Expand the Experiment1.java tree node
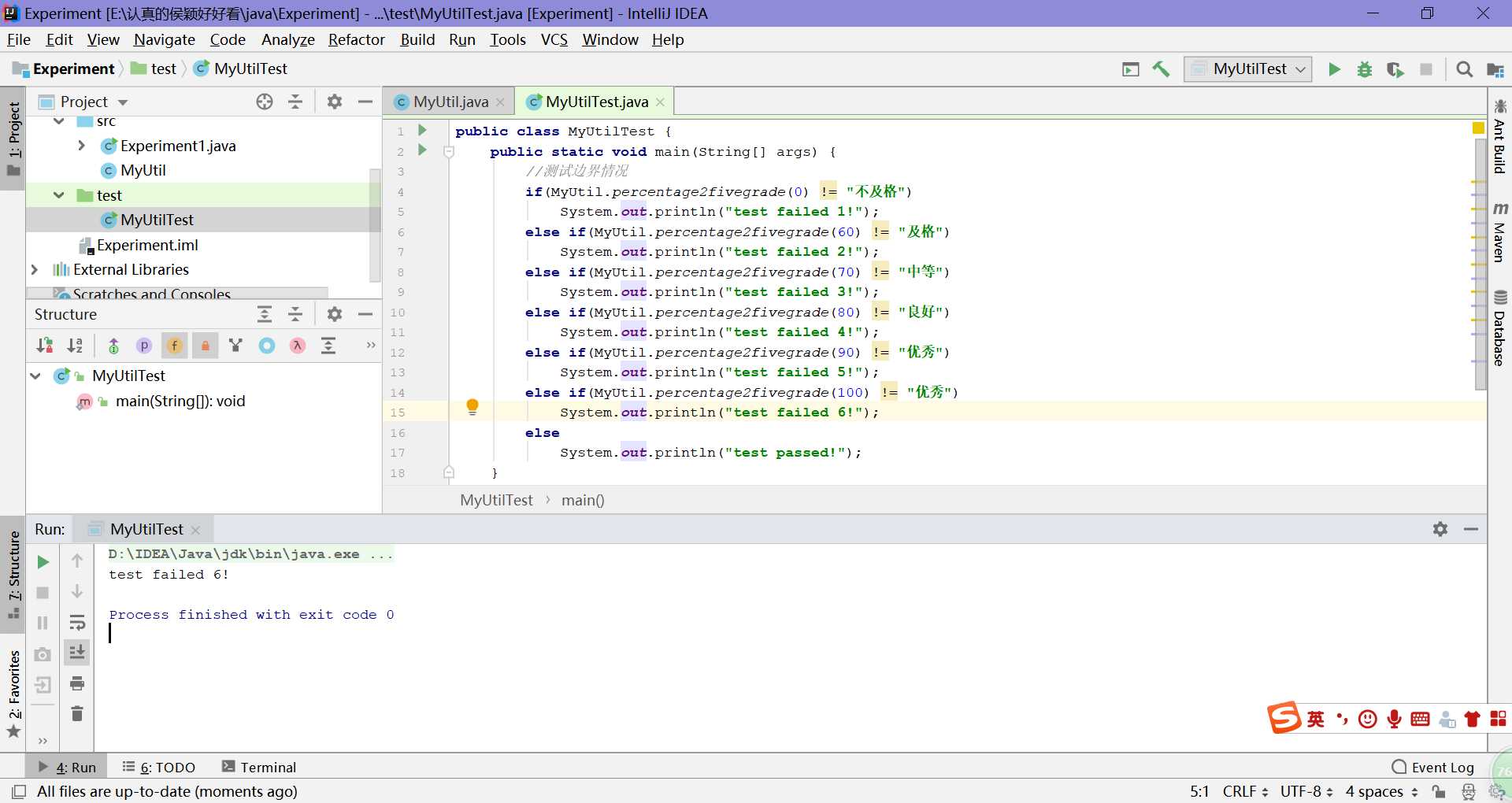The image size is (1512, 803). click(81, 146)
